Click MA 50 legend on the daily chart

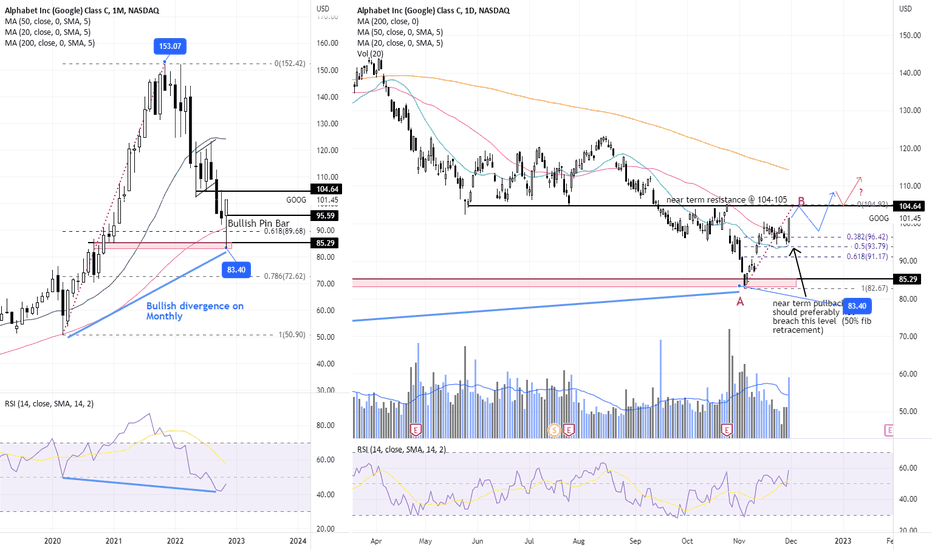click(x=400, y=32)
